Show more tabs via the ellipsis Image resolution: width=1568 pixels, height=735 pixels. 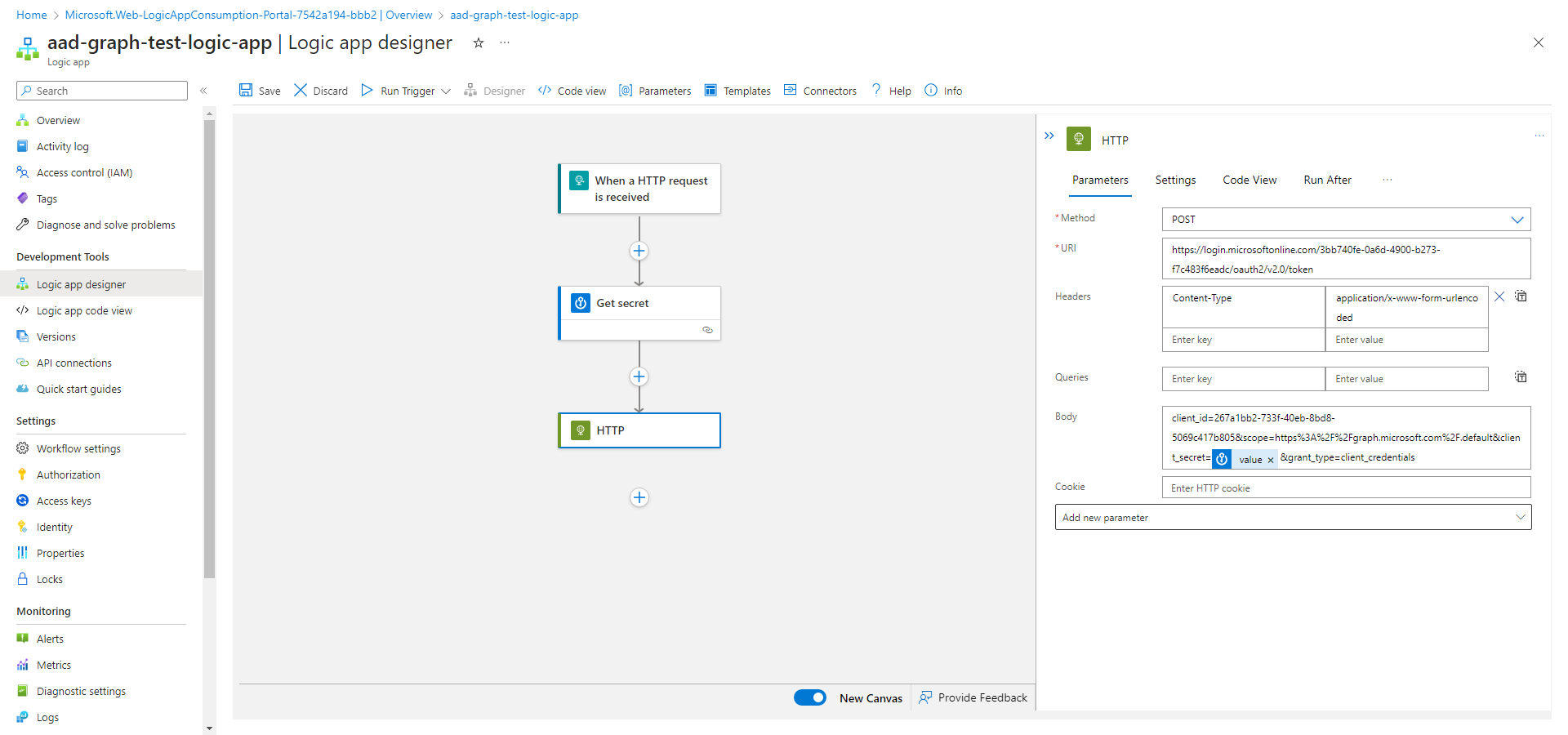[1388, 180]
